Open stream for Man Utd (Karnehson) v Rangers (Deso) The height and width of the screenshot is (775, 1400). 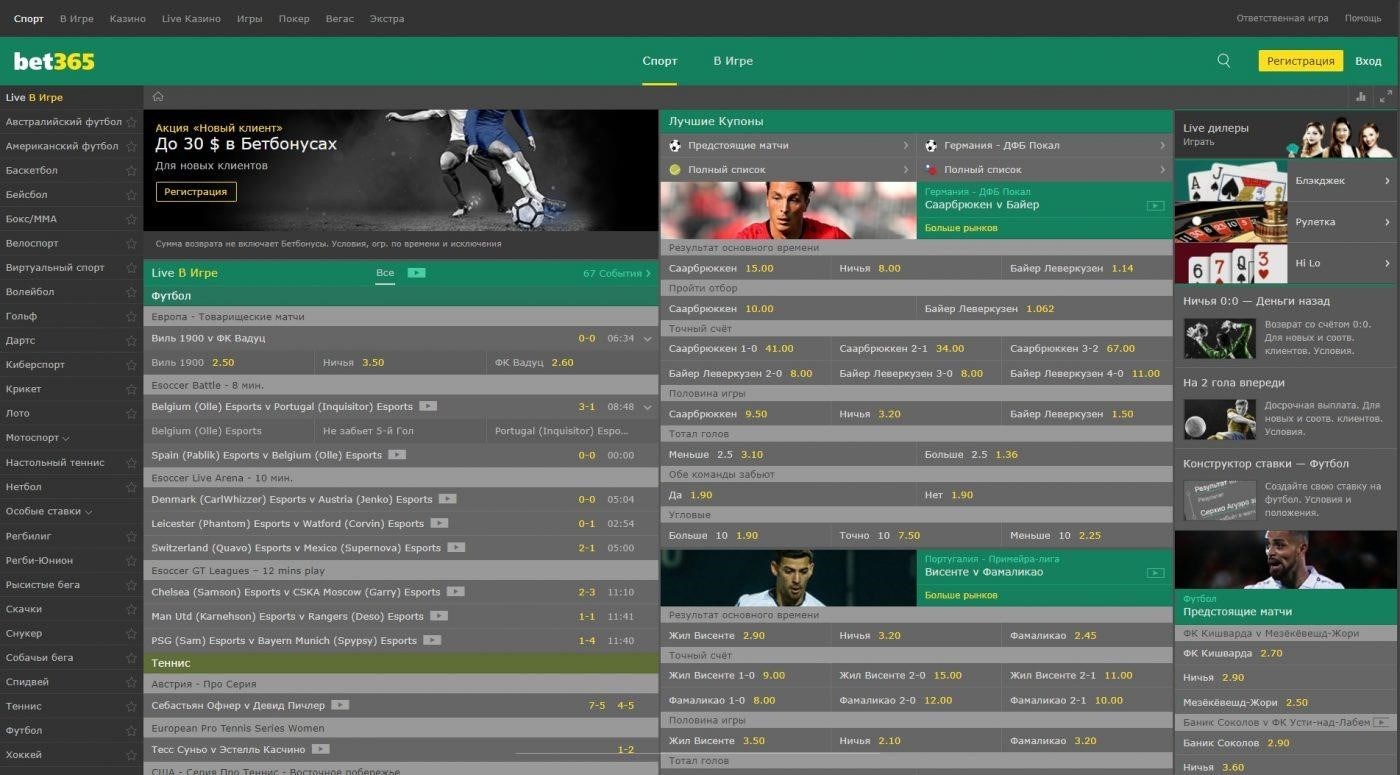coord(439,616)
